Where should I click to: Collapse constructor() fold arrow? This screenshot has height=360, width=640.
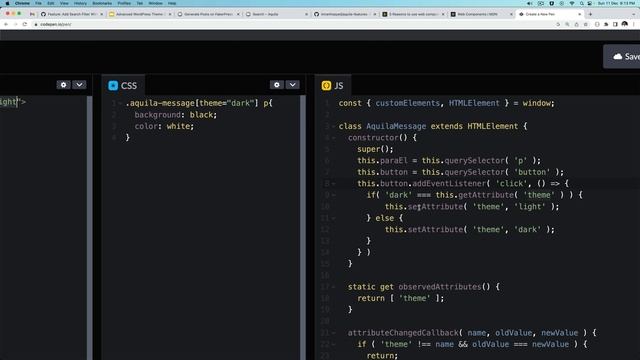click(x=333, y=138)
